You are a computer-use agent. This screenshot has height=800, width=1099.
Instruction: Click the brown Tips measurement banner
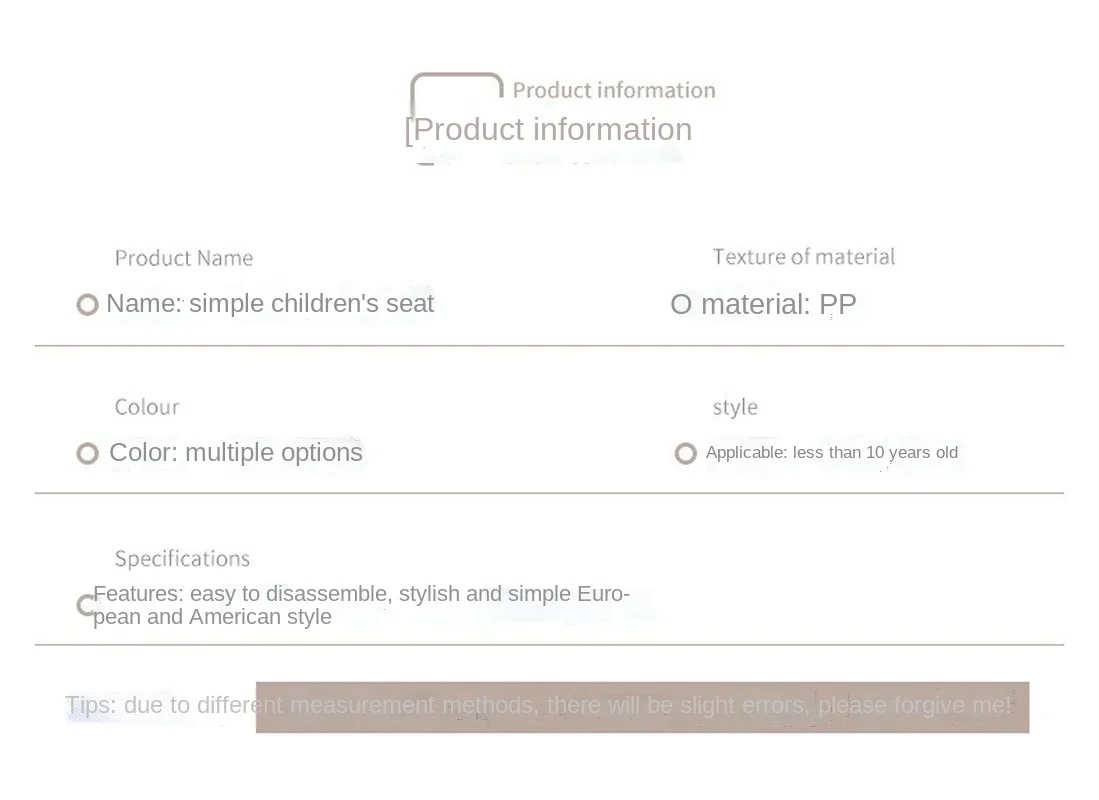click(642, 707)
